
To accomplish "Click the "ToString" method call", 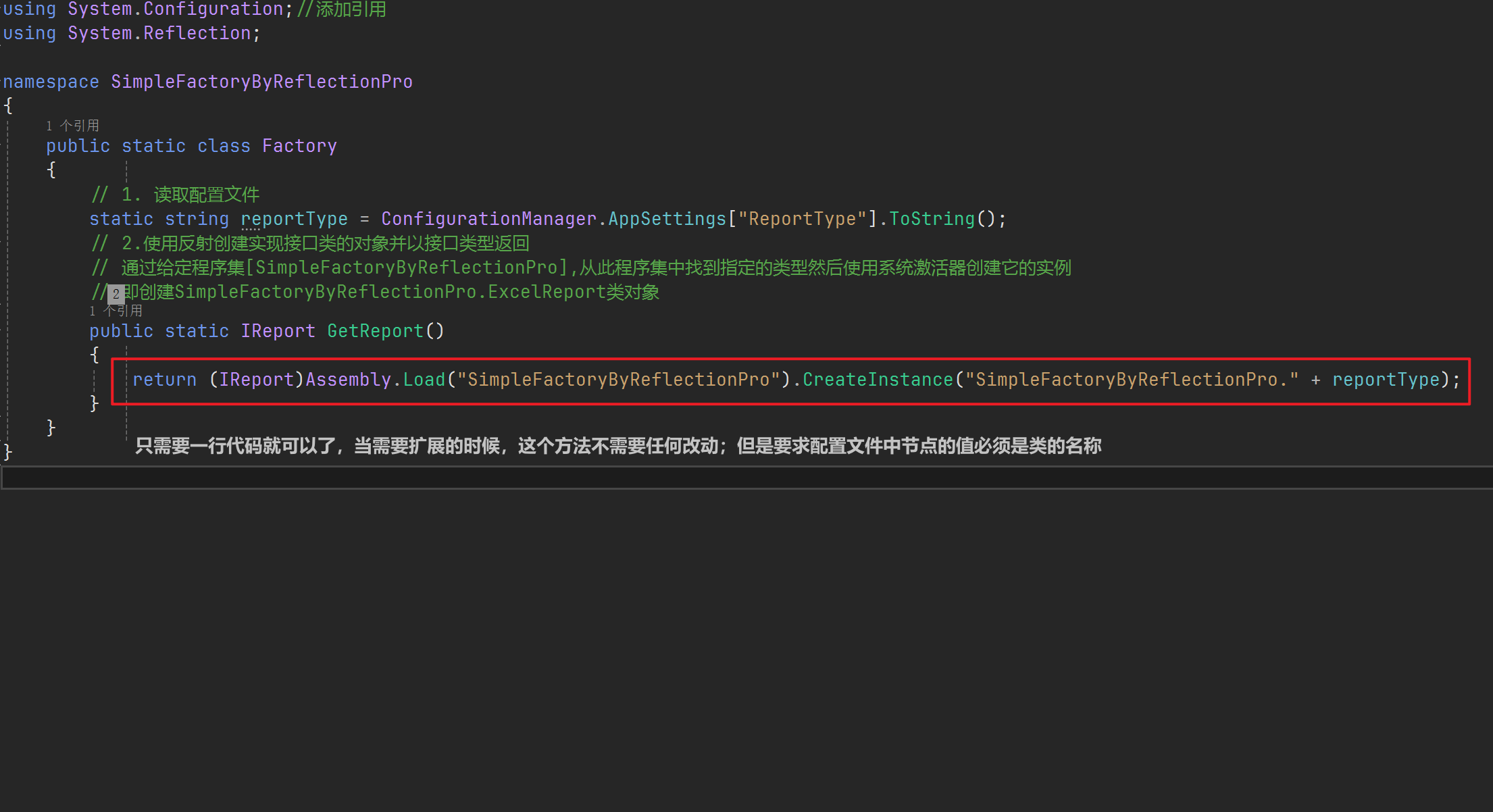I will tap(932, 219).
